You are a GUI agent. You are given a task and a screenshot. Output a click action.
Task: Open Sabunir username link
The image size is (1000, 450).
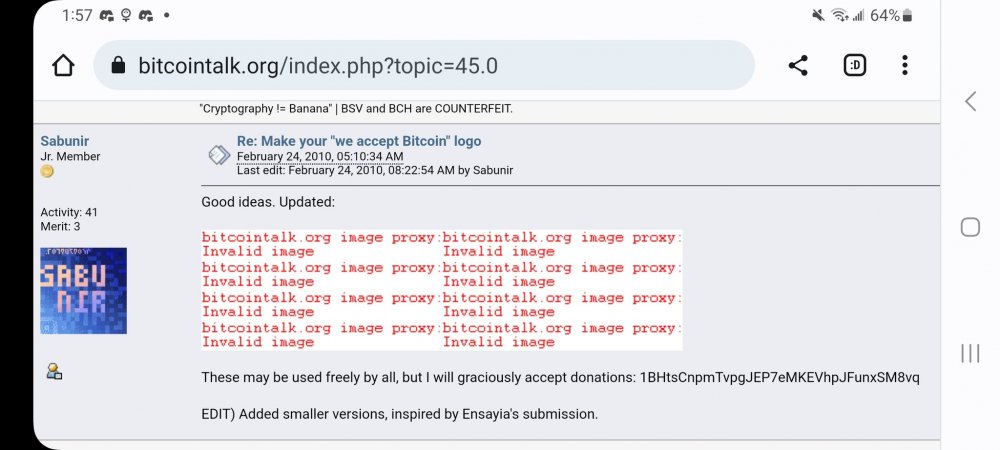tap(64, 142)
